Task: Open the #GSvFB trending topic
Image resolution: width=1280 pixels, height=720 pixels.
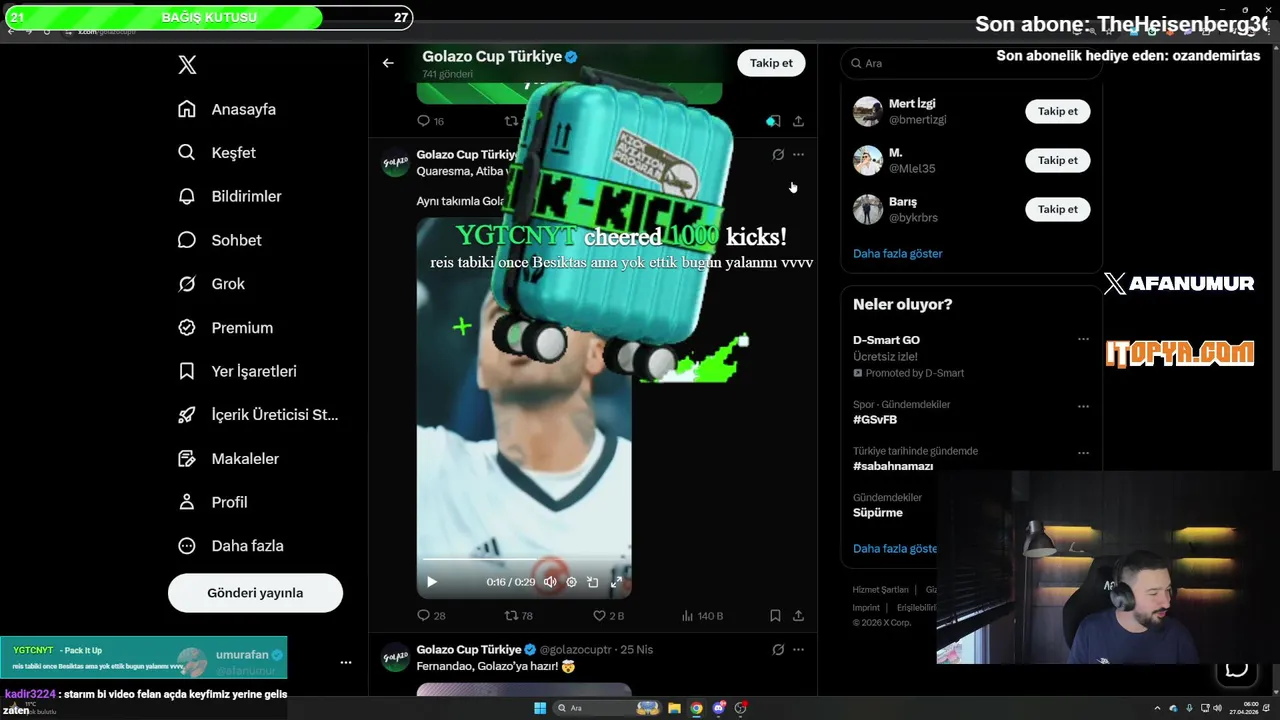Action: pyautogui.click(x=875, y=420)
